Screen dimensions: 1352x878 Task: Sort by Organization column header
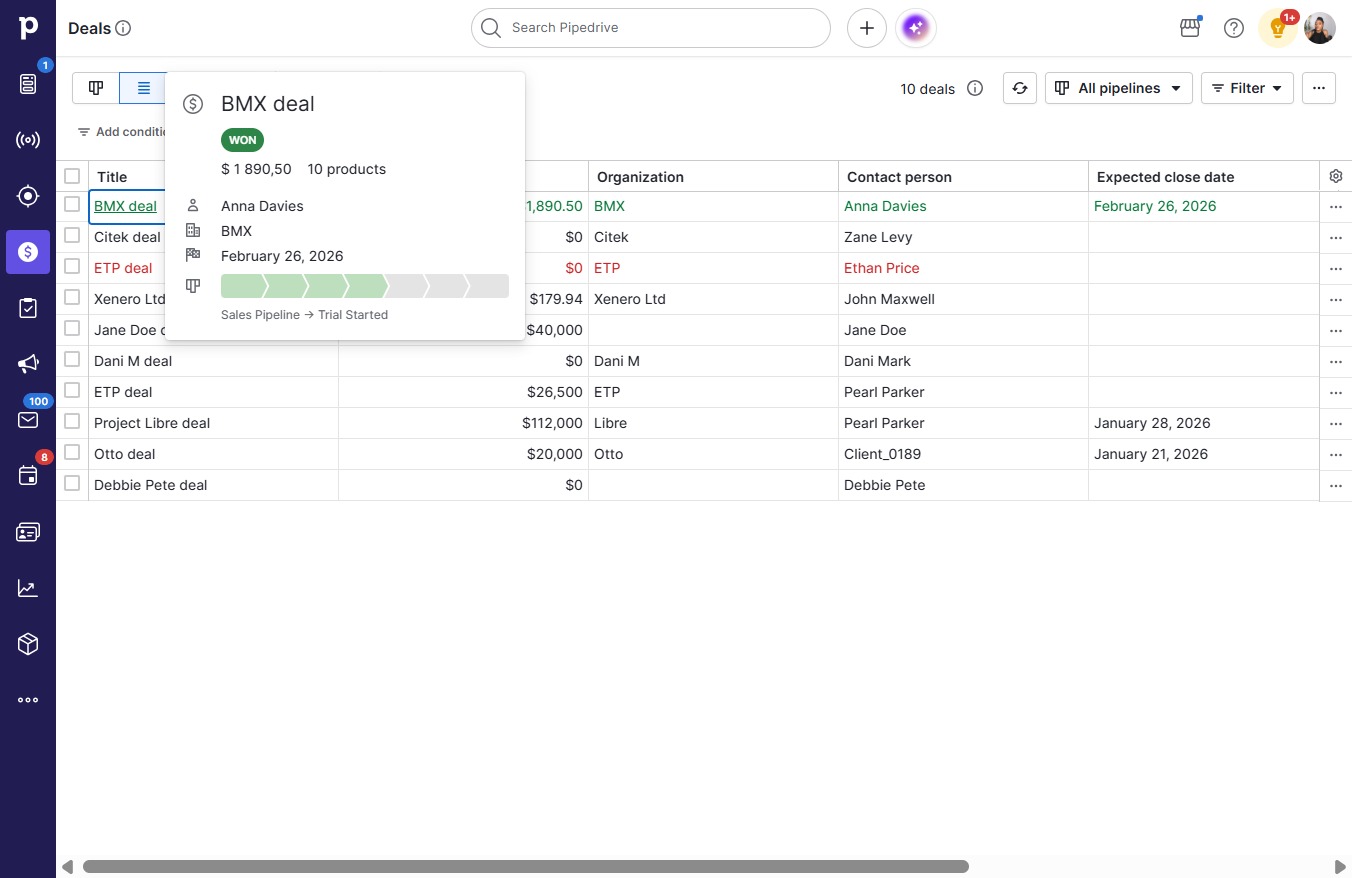click(640, 177)
